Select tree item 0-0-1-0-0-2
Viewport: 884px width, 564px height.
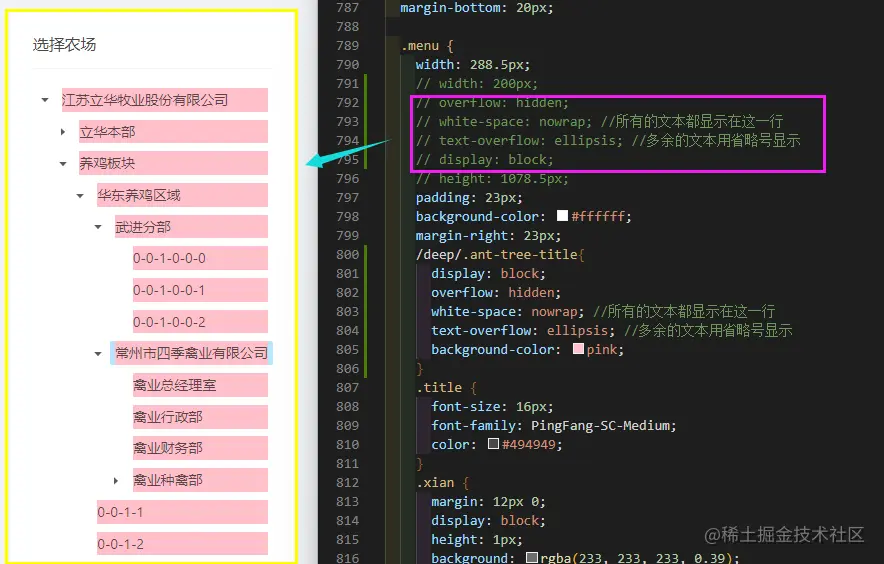(200, 322)
